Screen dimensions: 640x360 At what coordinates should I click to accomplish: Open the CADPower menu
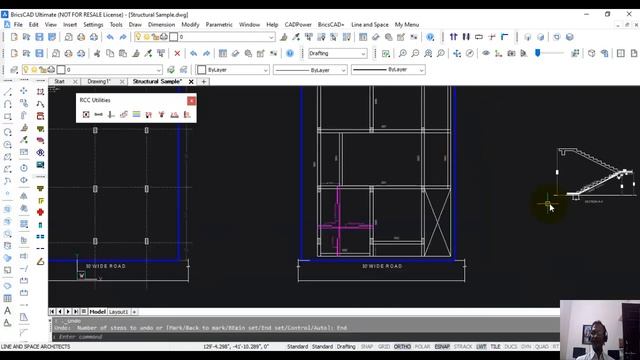click(298, 25)
